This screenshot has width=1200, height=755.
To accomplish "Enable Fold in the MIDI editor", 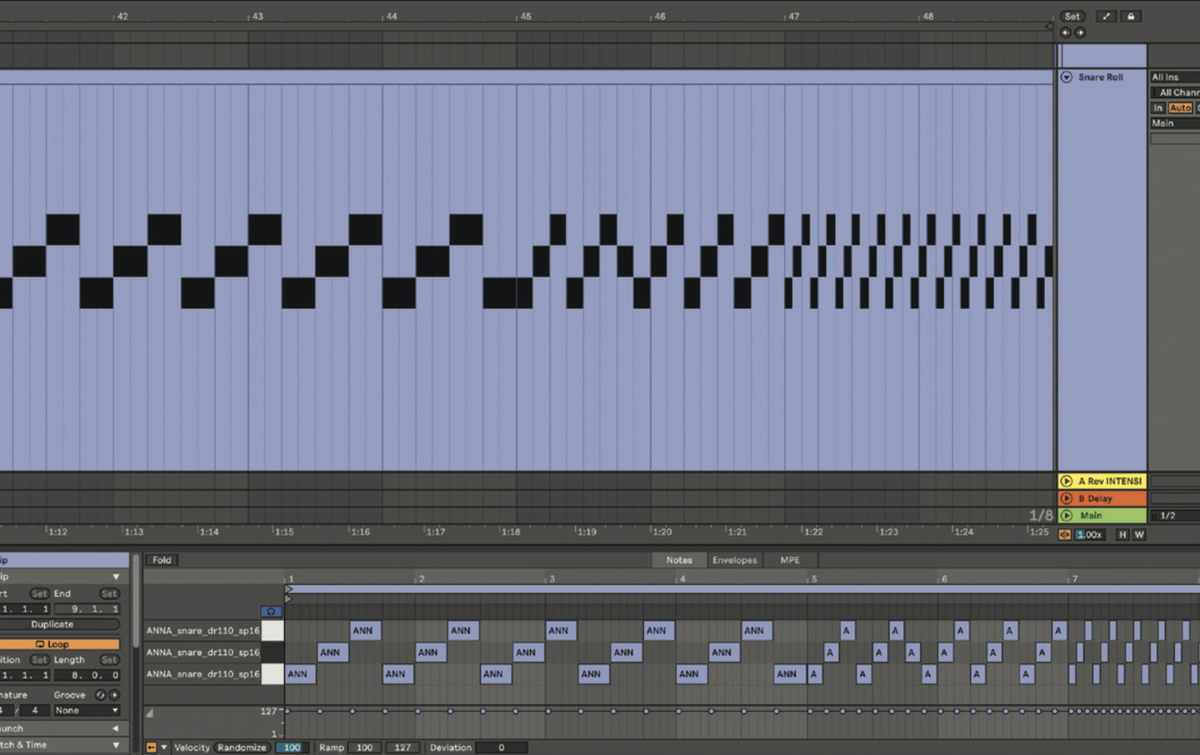I will 161,560.
